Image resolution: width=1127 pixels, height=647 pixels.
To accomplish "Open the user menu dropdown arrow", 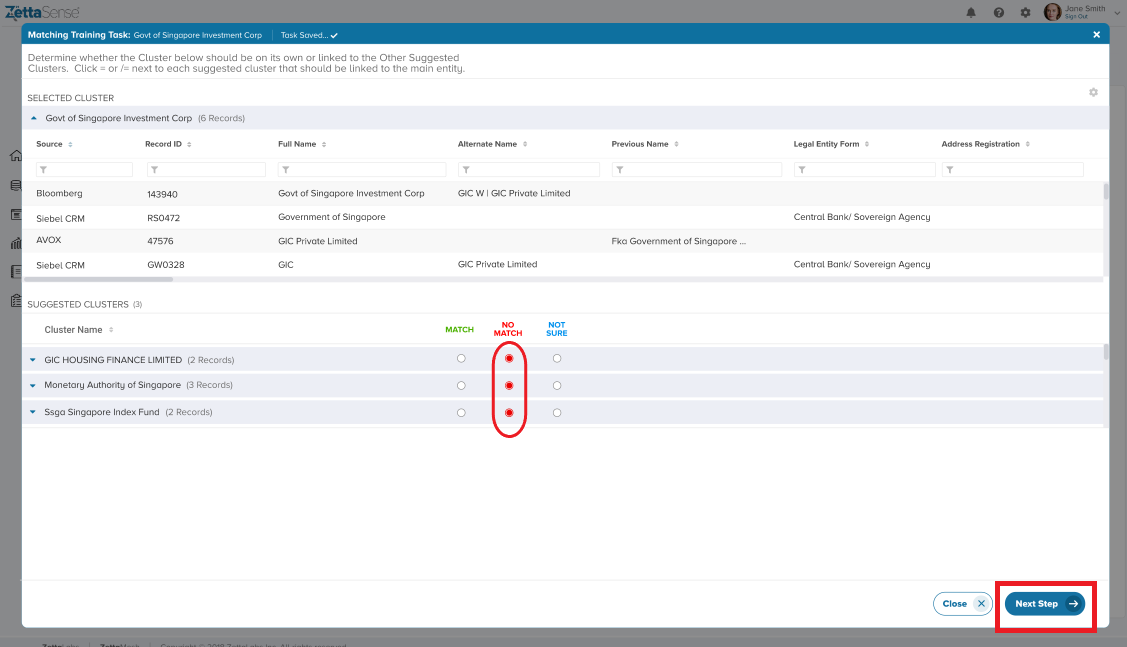I will coord(1117,12).
